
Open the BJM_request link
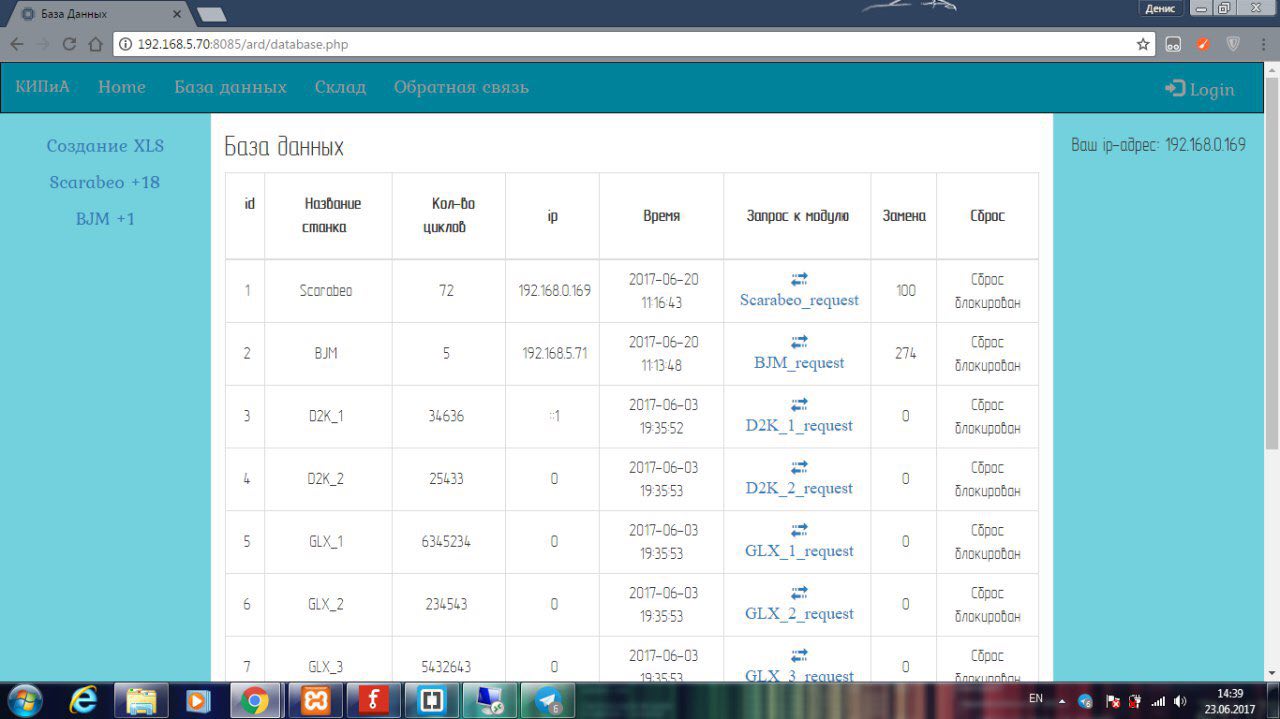click(799, 363)
